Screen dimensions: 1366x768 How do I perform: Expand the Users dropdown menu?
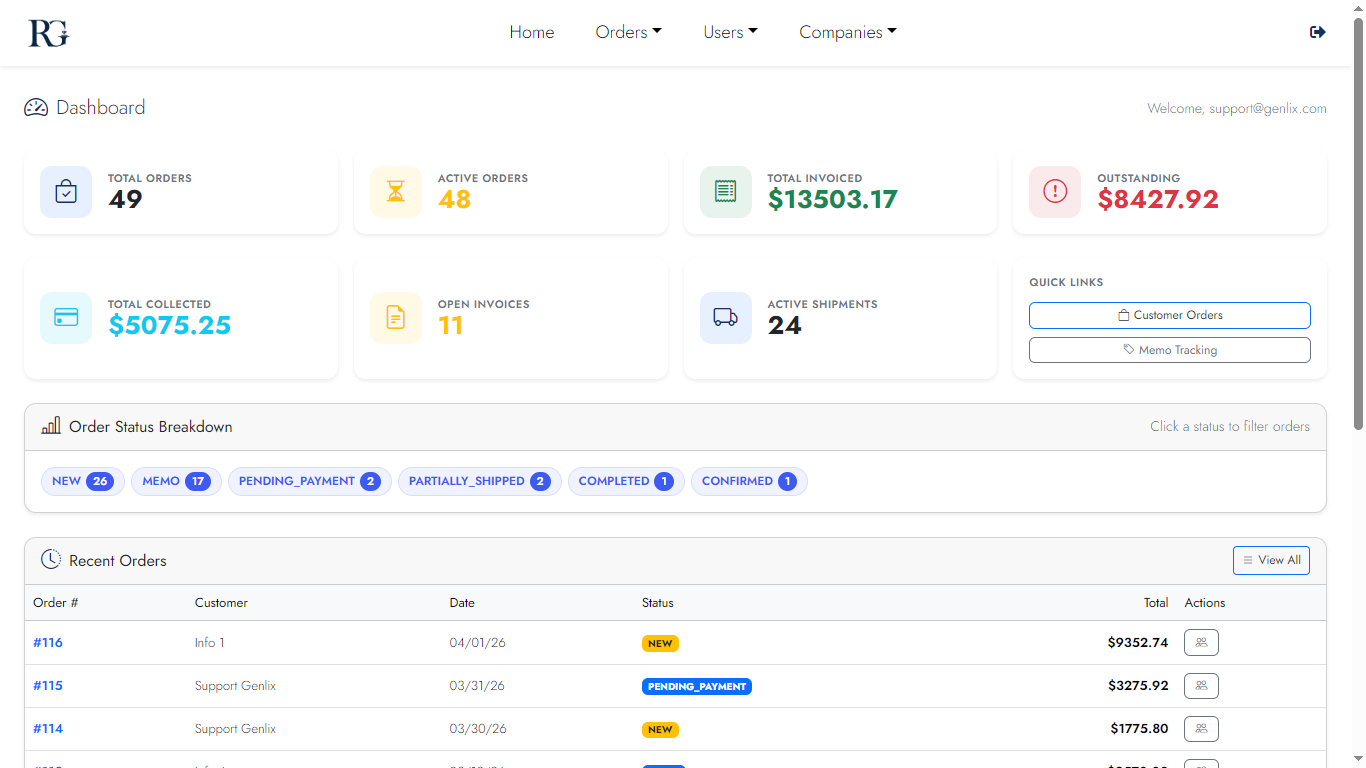730,32
